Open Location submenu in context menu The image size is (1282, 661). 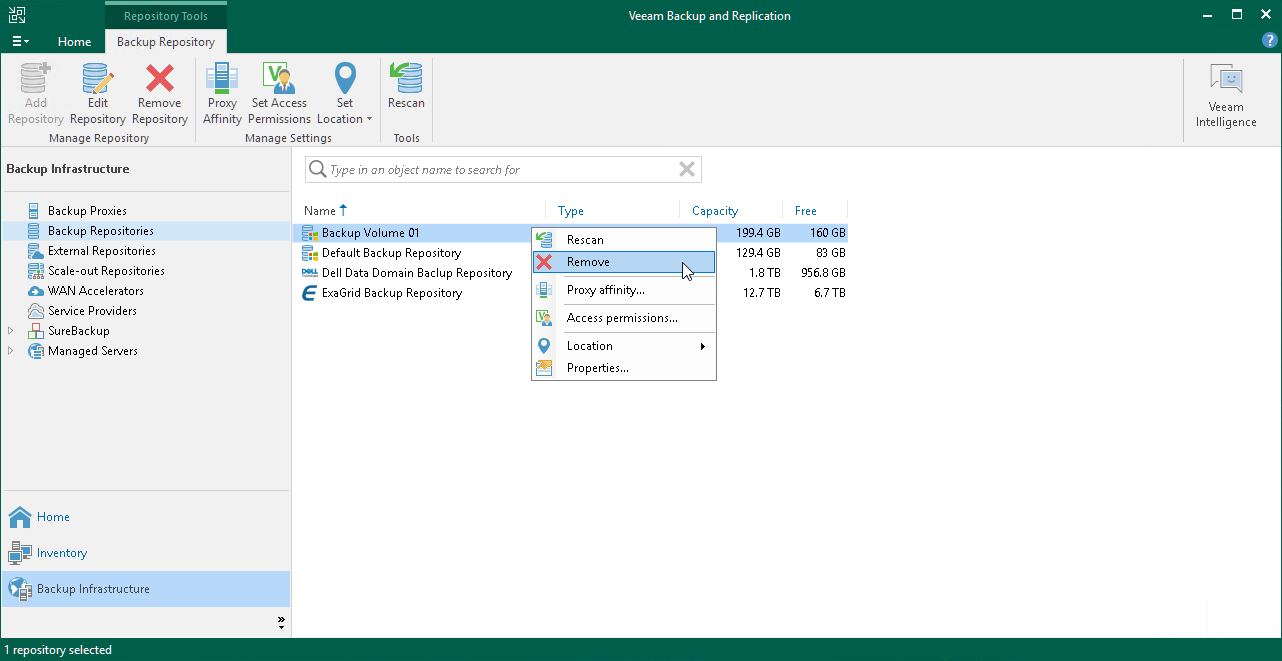tap(590, 346)
